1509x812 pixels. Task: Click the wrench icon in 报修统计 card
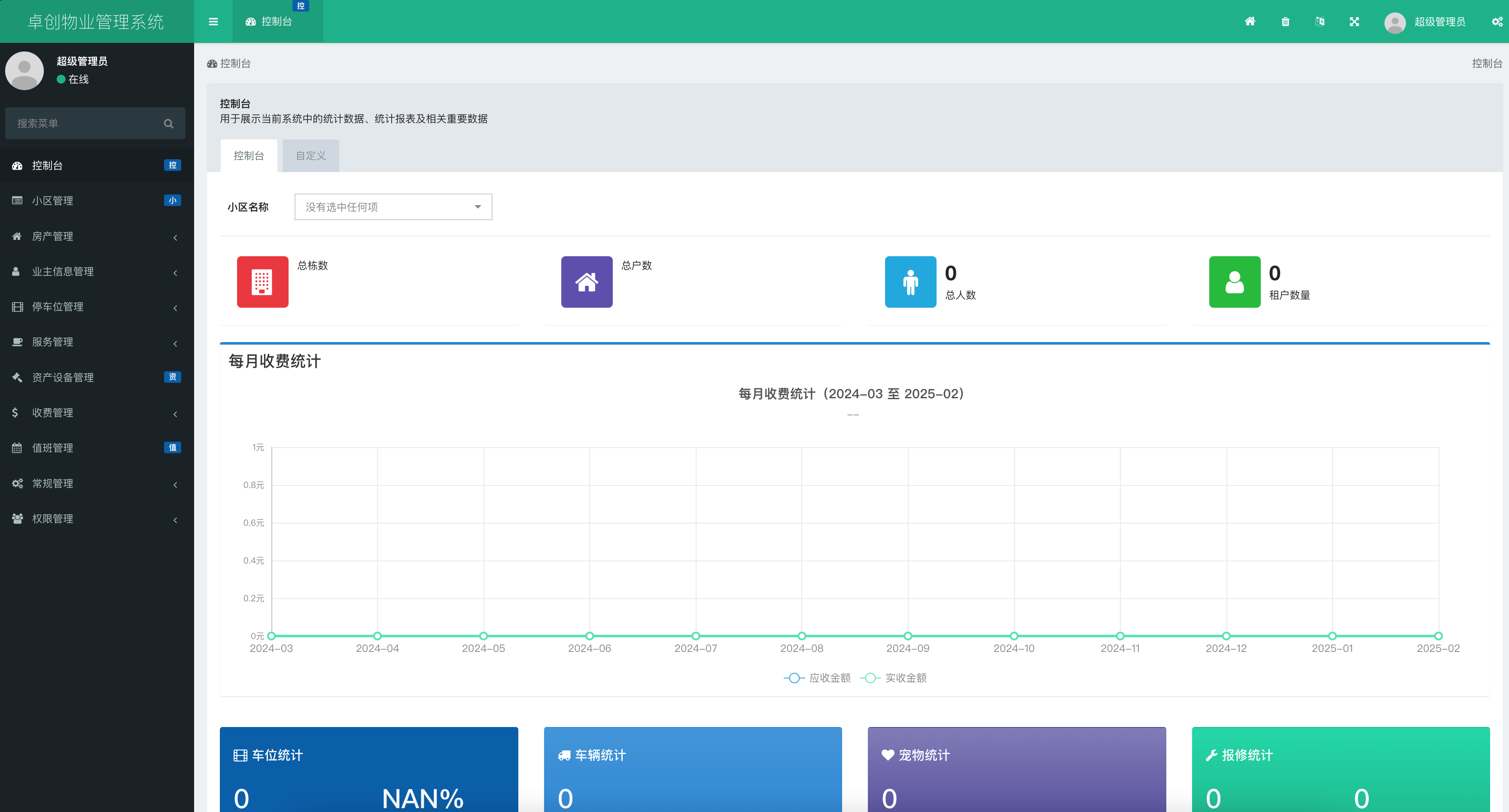[x=1211, y=755]
